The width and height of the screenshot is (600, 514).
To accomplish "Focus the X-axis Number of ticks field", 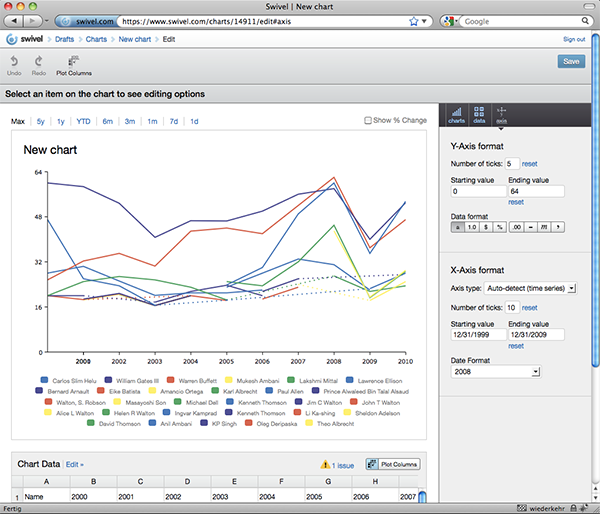I will (x=512, y=308).
